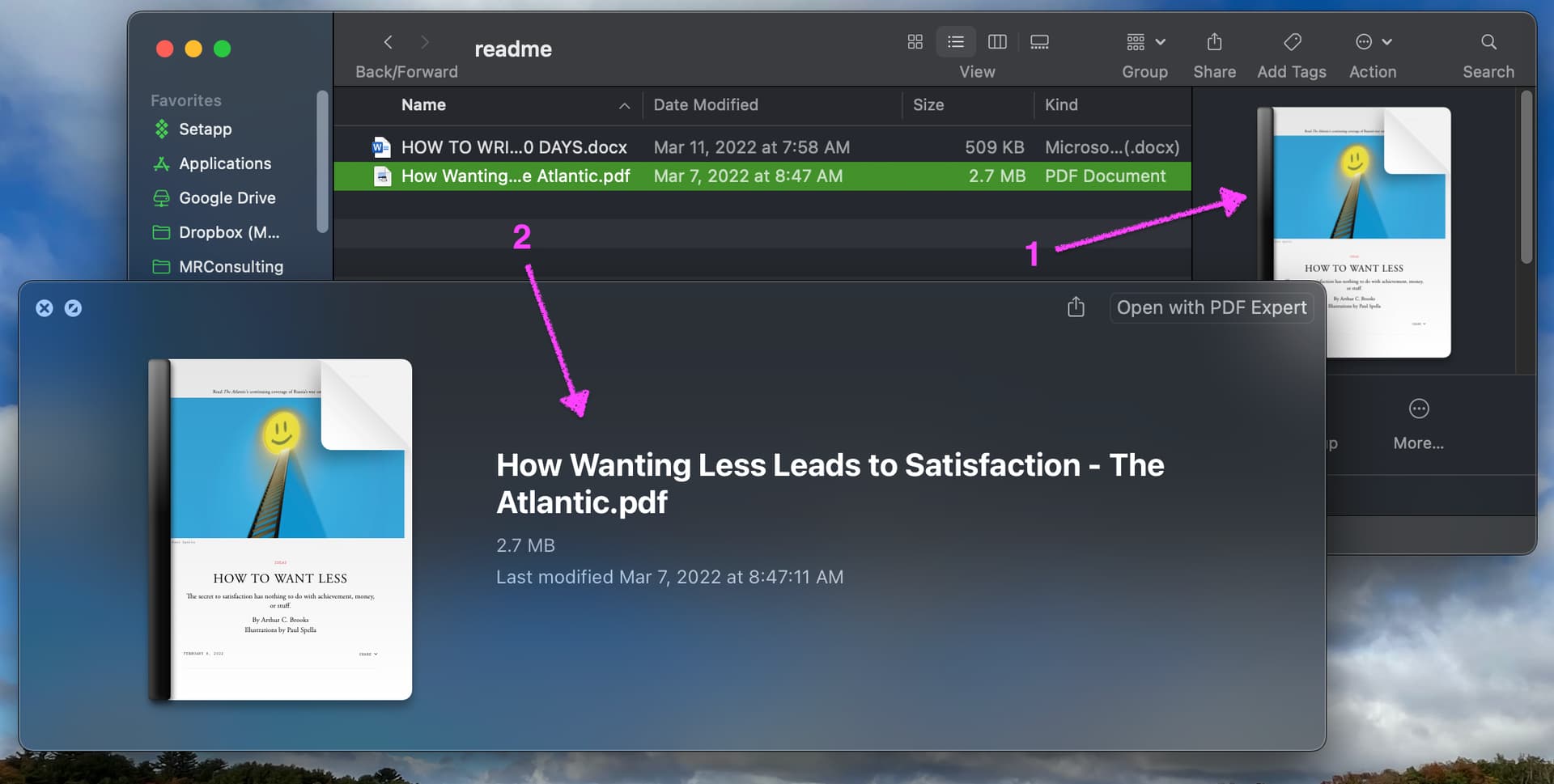Open Dropbox folder in sidebar
The height and width of the screenshot is (784, 1554).
point(229,233)
